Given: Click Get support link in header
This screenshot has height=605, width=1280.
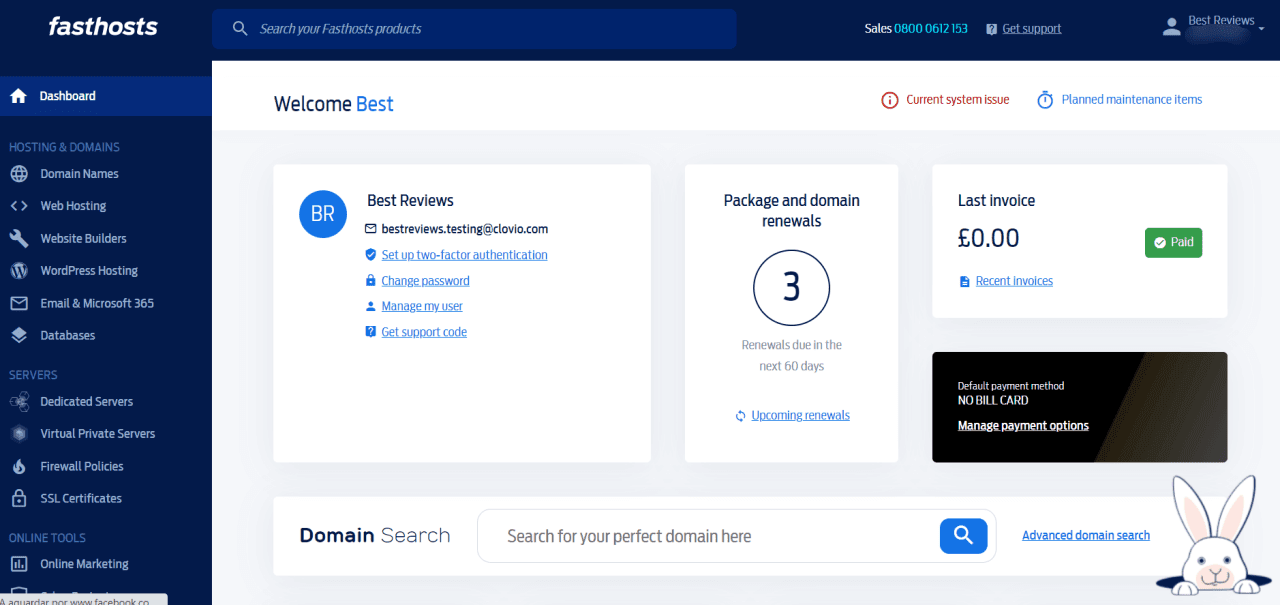Looking at the screenshot, I should [1032, 29].
